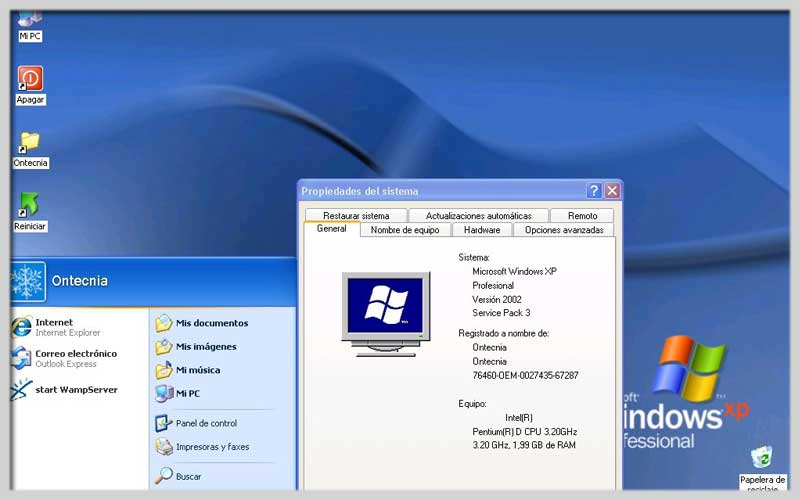800x500 pixels.
Task: Open Impresoras y faxes
Action: click(203, 447)
